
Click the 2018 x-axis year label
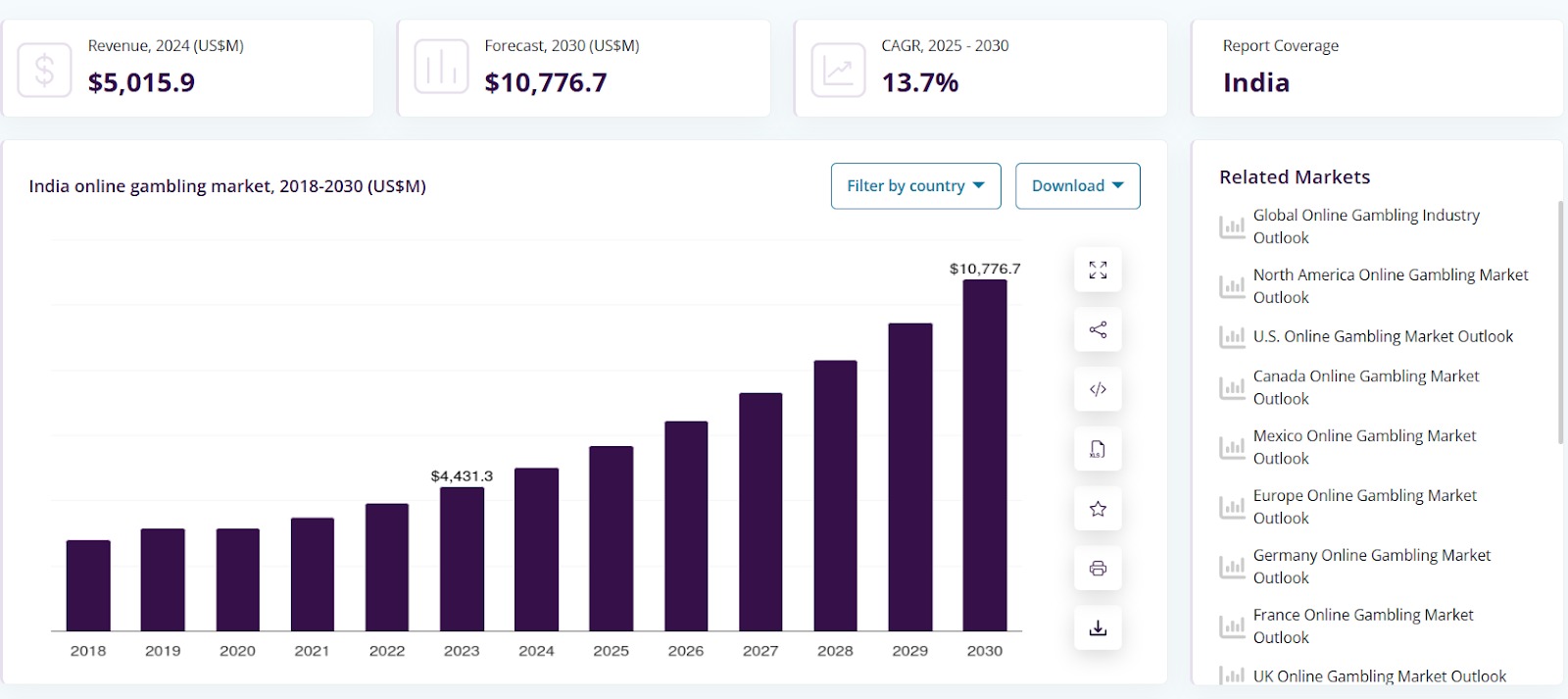(88, 651)
